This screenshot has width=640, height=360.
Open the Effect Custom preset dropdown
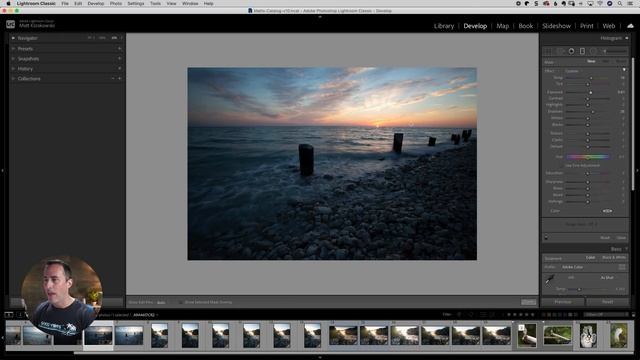point(573,71)
